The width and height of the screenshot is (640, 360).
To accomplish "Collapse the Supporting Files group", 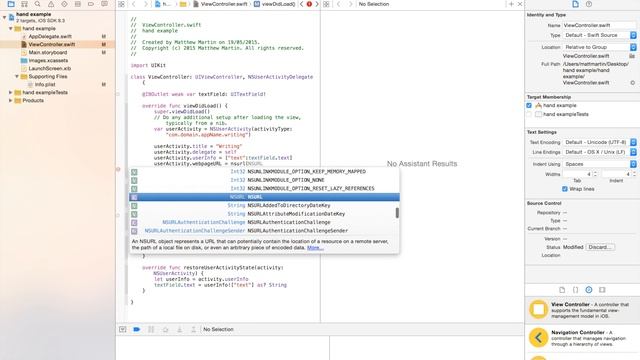I will 17,76.
